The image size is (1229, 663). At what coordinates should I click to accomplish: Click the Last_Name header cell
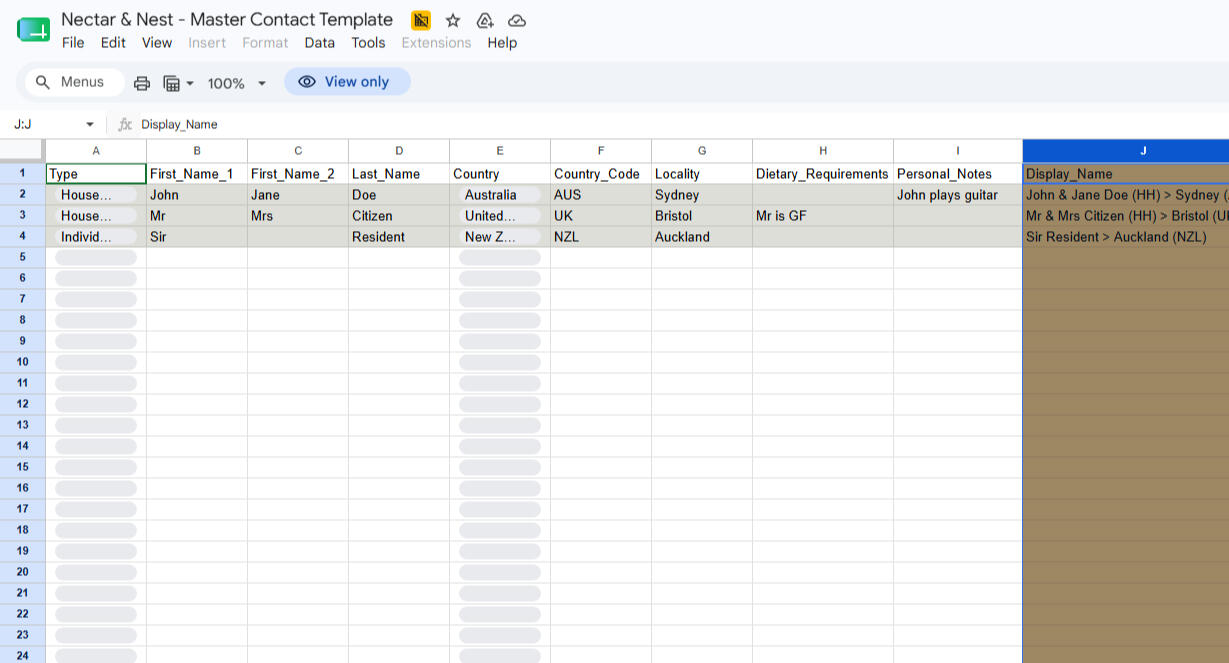point(399,174)
